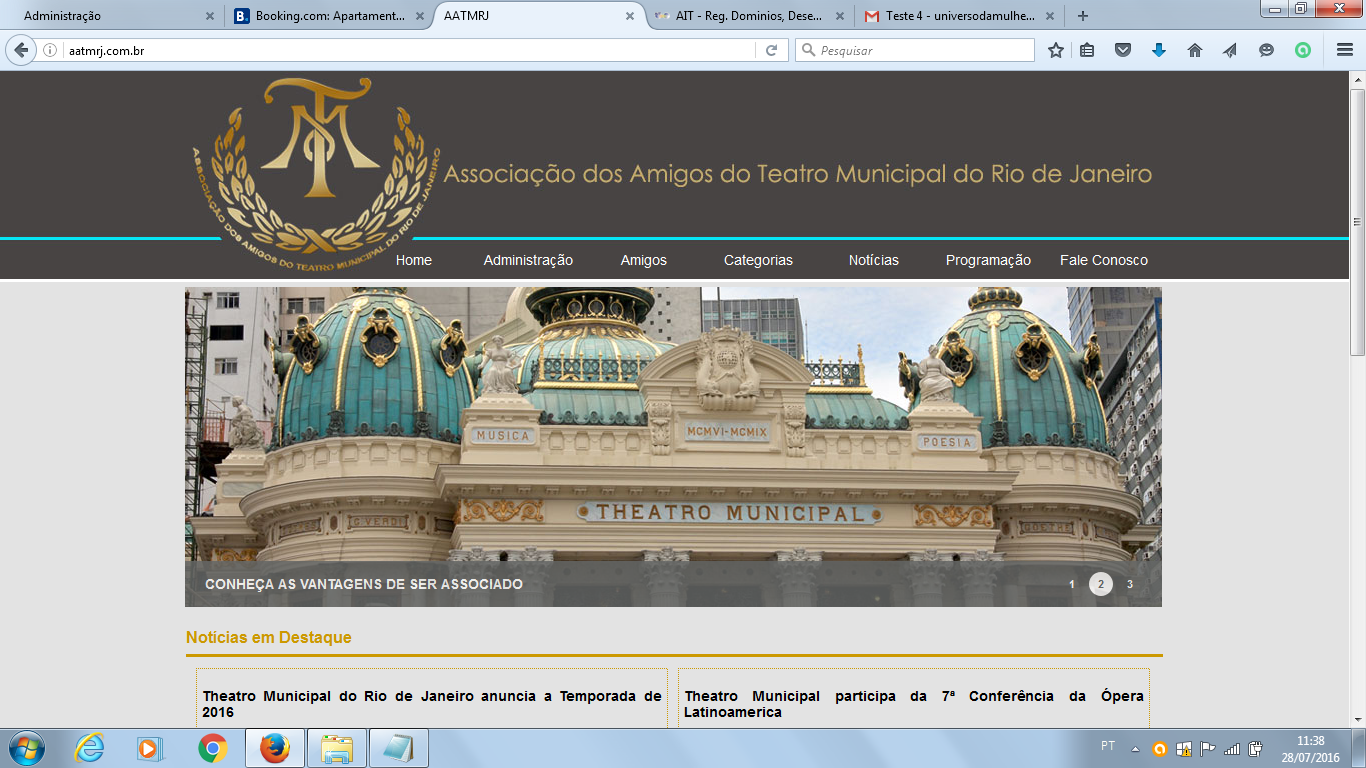Open the Firefox hamburger menu
This screenshot has width=1366, height=768.
tap(1345, 50)
